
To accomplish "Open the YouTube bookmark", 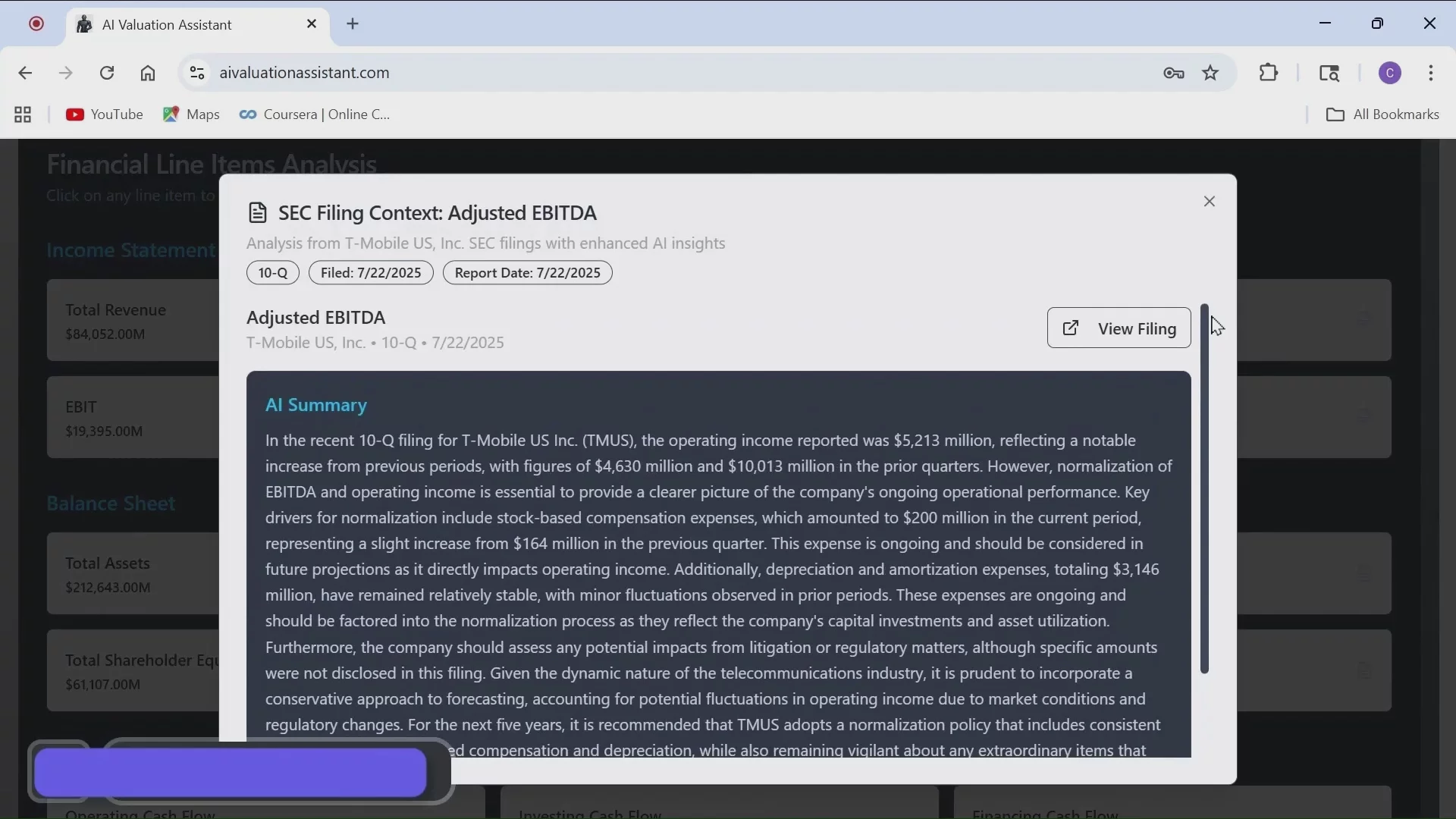I will tap(105, 115).
